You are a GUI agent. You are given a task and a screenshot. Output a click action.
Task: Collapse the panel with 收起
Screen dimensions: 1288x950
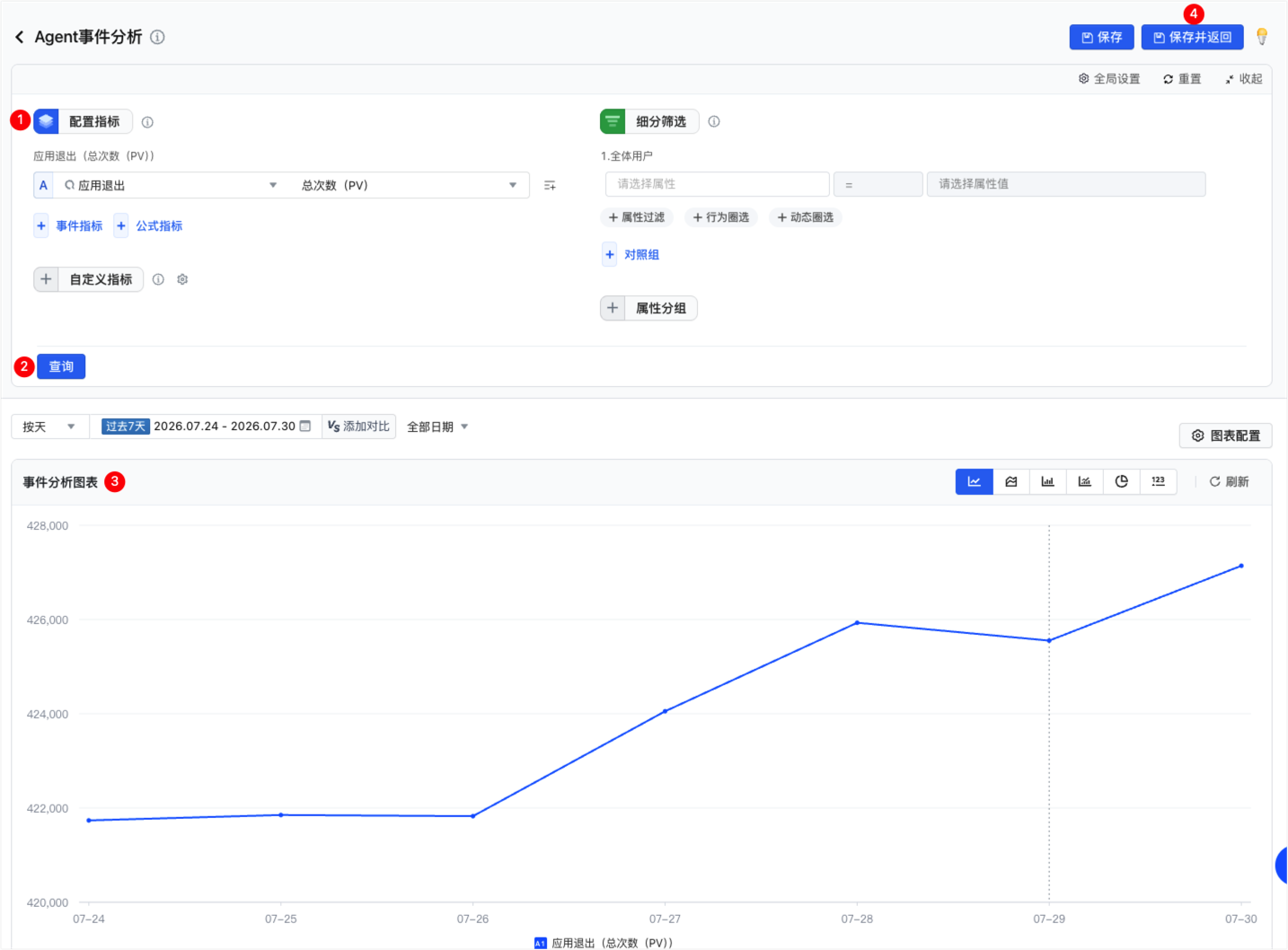point(1243,79)
